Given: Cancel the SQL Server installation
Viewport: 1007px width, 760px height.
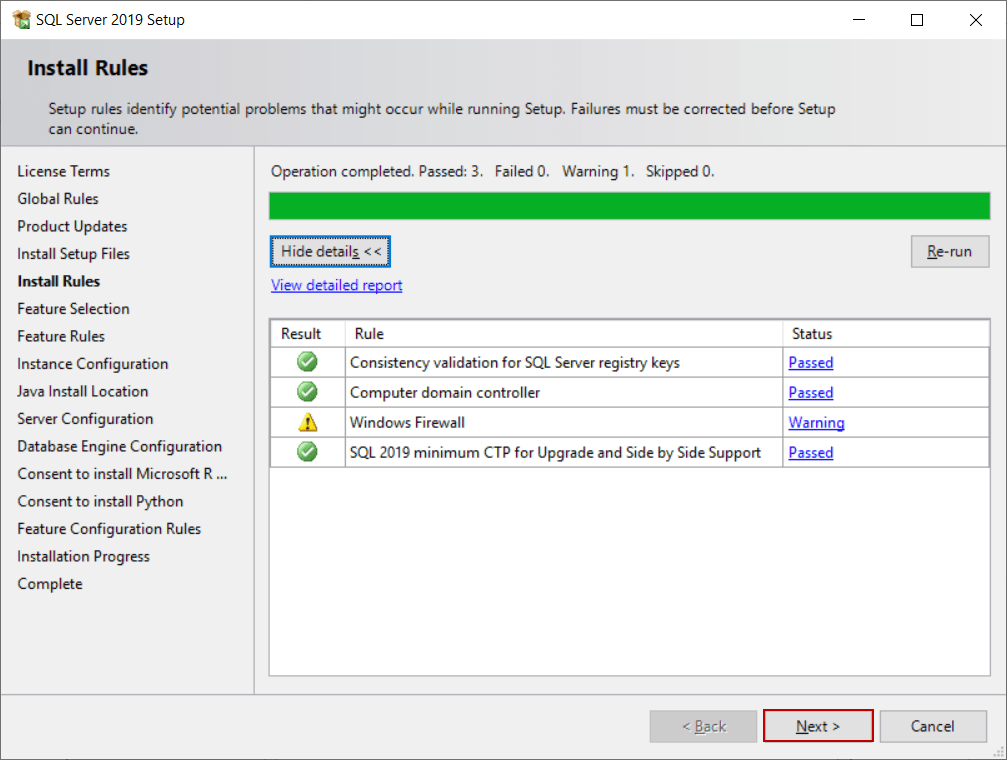Looking at the screenshot, I should point(932,726).
